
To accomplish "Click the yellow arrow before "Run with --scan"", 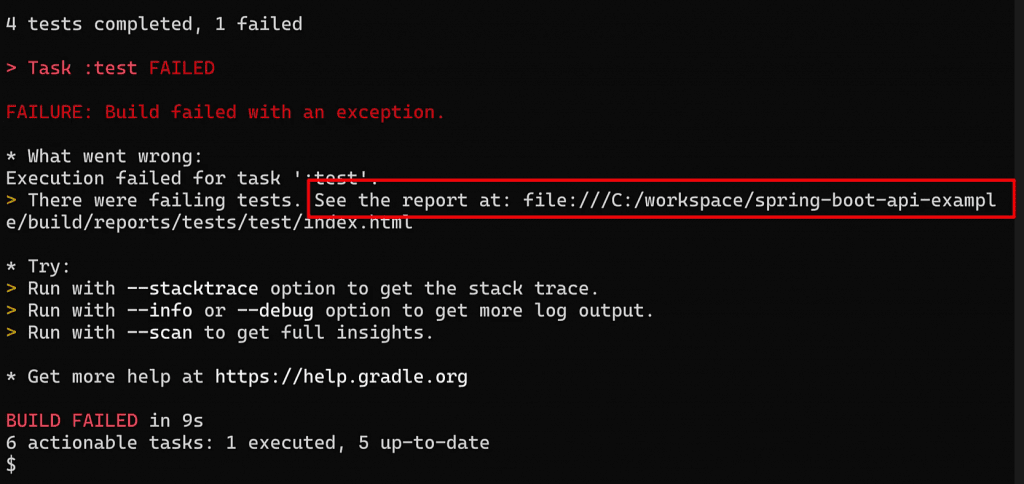I will point(11,333).
